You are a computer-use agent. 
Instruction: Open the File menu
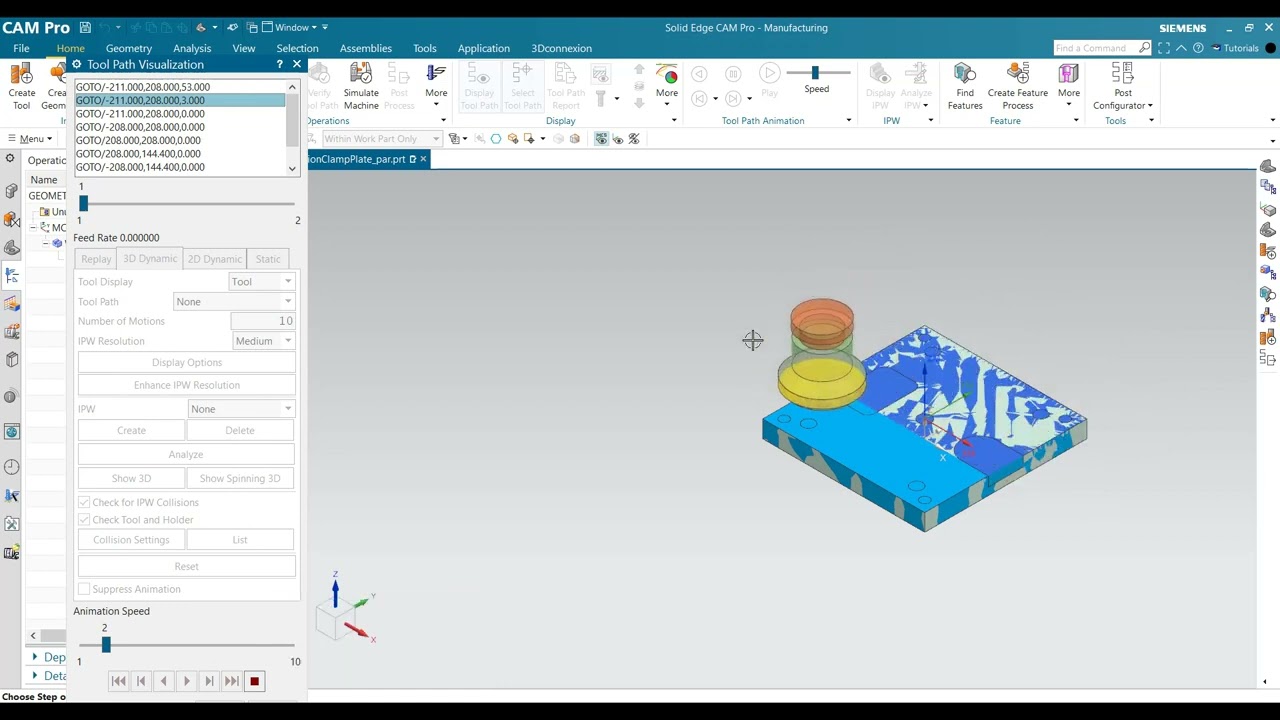[x=21, y=48]
